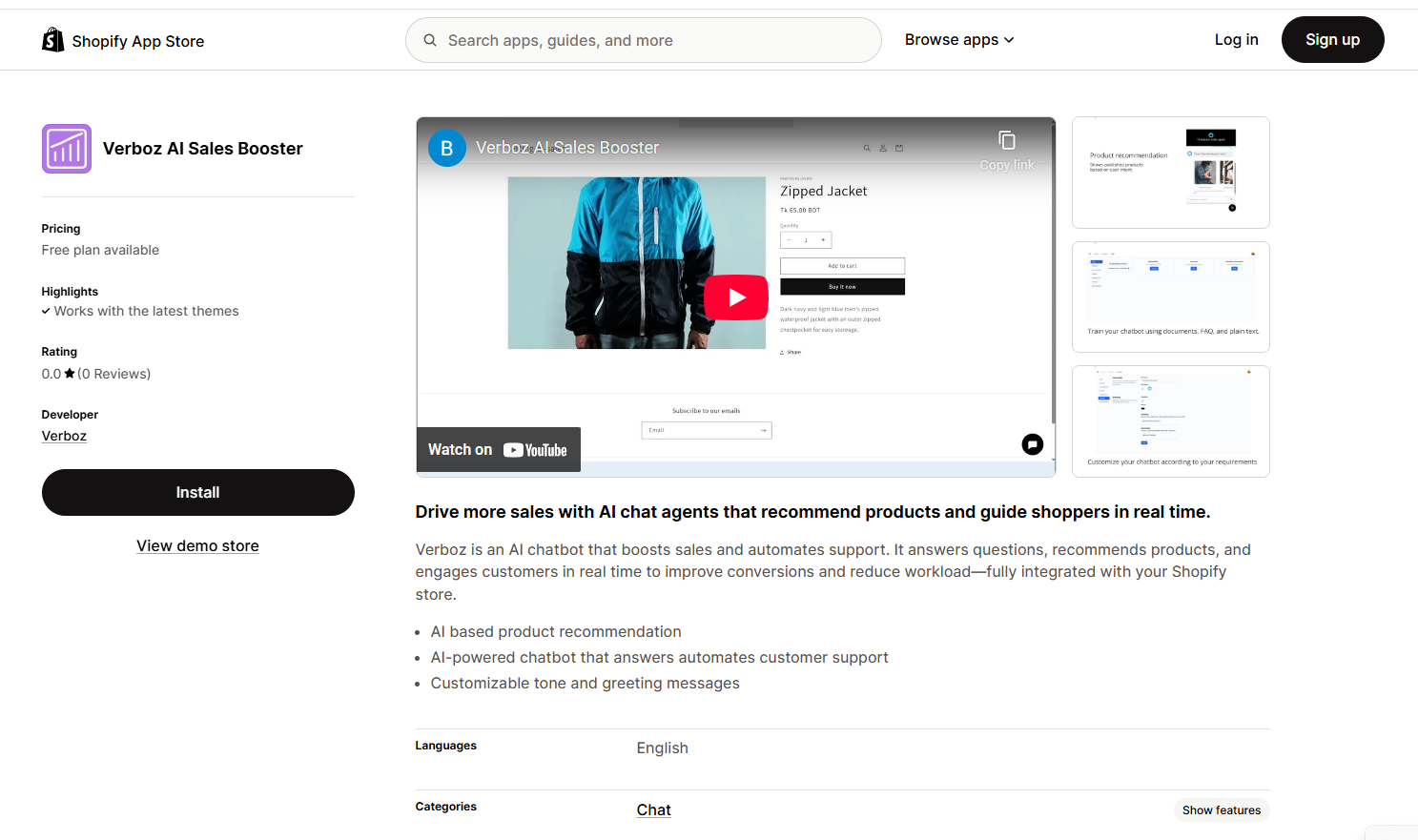Install the Verboz app
Viewport: 1418px width, 840px height.
point(197,493)
